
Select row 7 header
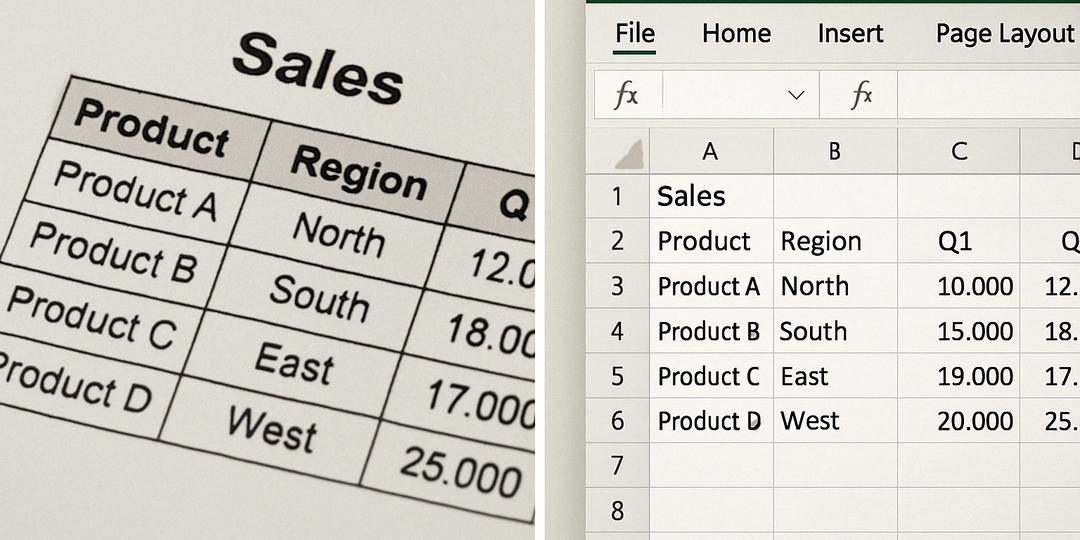[617, 465]
